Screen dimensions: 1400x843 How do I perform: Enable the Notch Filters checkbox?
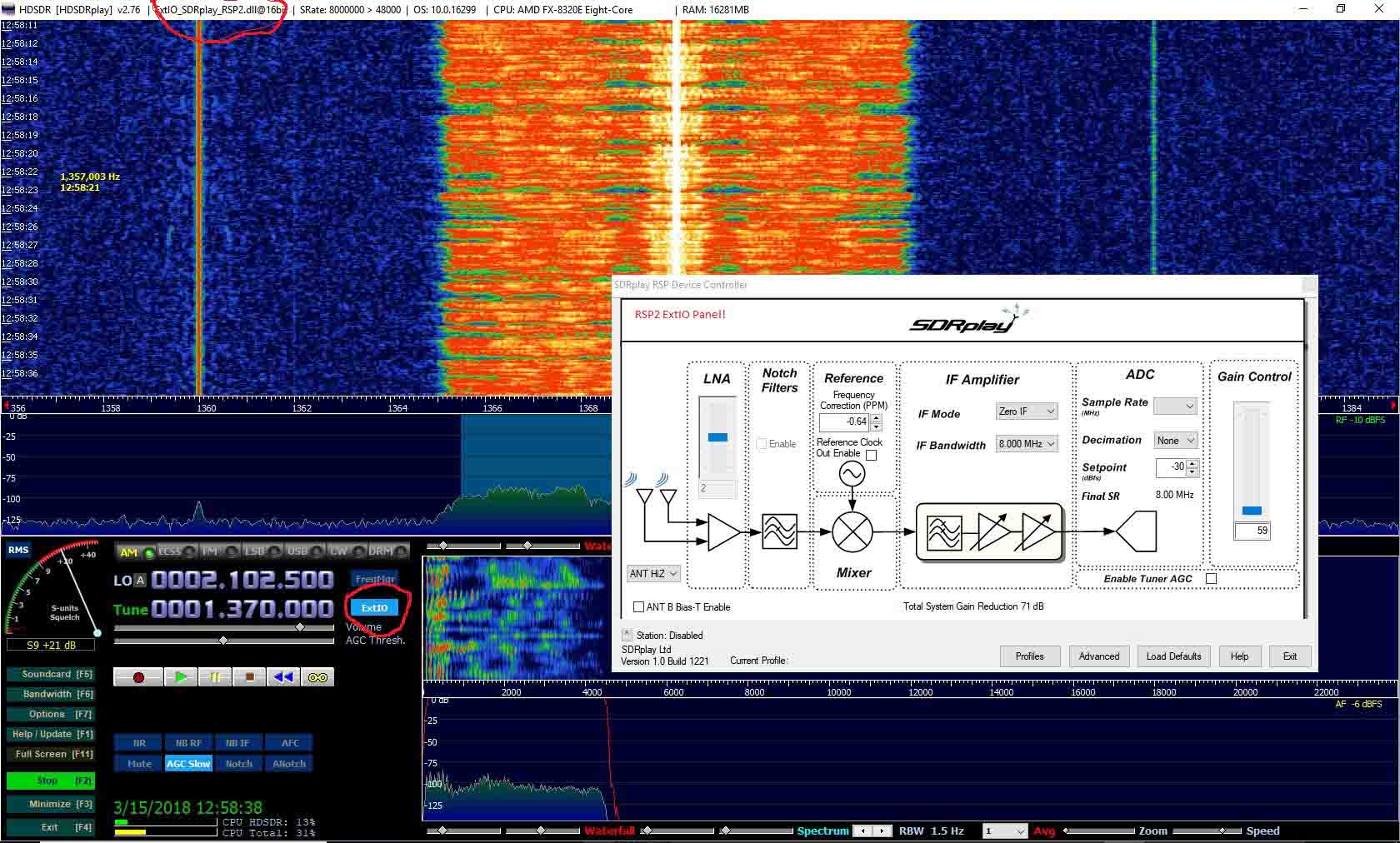[762, 444]
